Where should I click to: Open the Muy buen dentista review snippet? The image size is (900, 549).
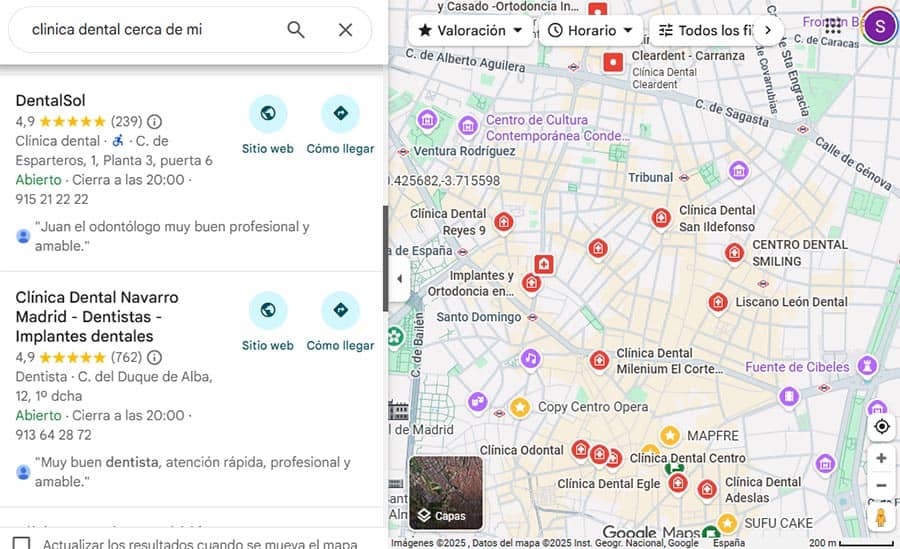(193, 472)
